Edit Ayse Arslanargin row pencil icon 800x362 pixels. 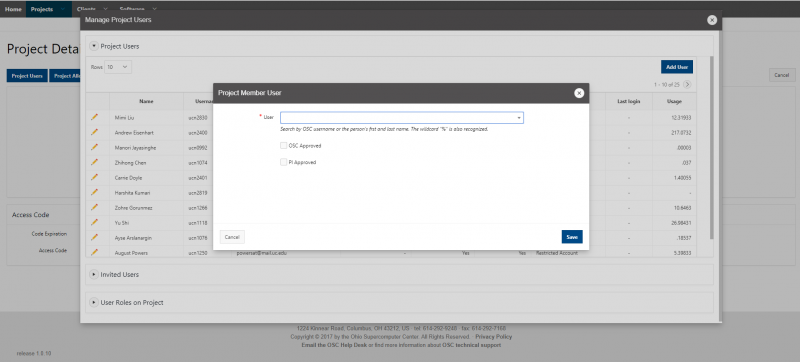point(94,237)
